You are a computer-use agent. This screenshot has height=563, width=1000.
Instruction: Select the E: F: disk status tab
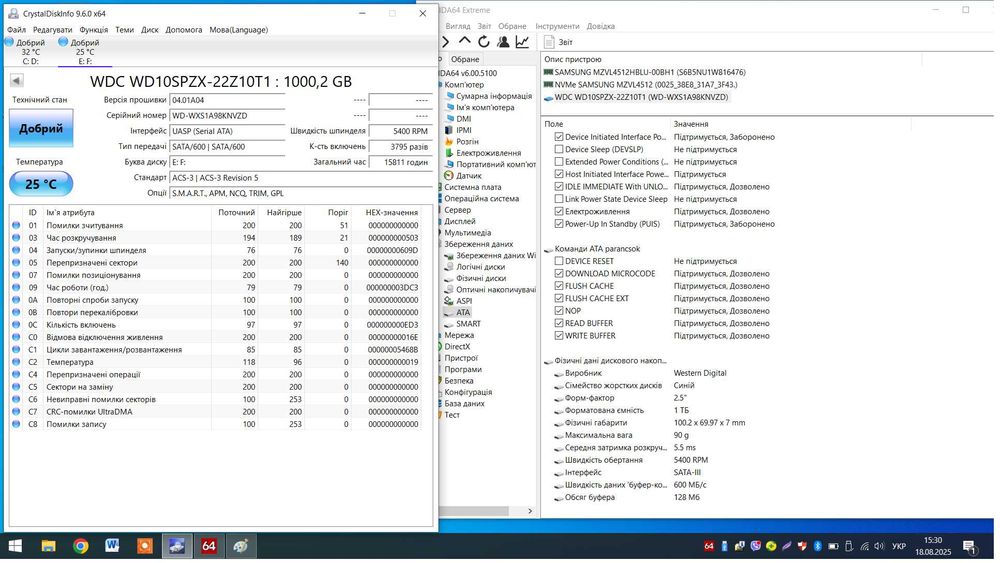click(x=85, y=52)
